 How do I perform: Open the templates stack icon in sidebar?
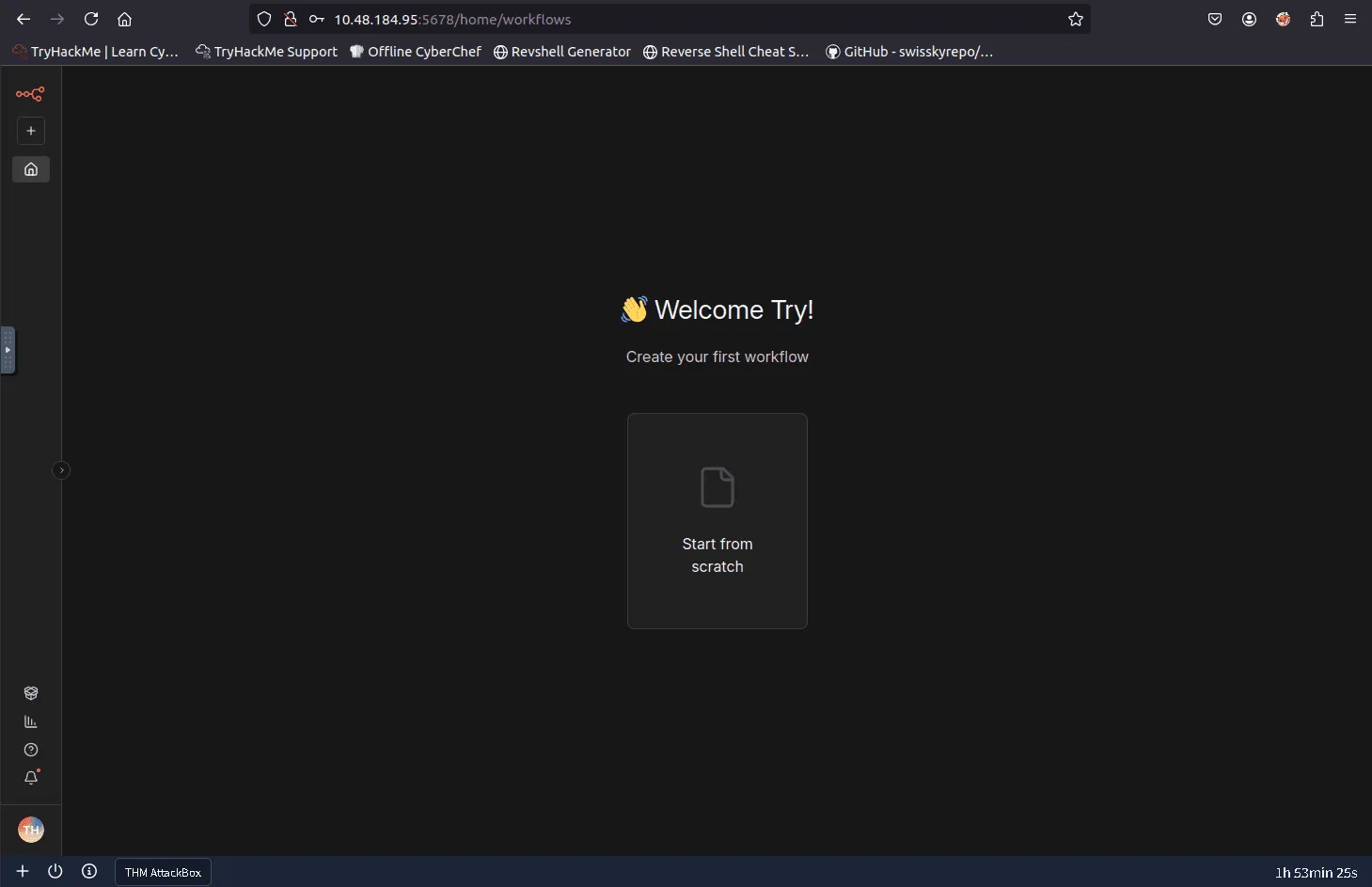click(31, 693)
